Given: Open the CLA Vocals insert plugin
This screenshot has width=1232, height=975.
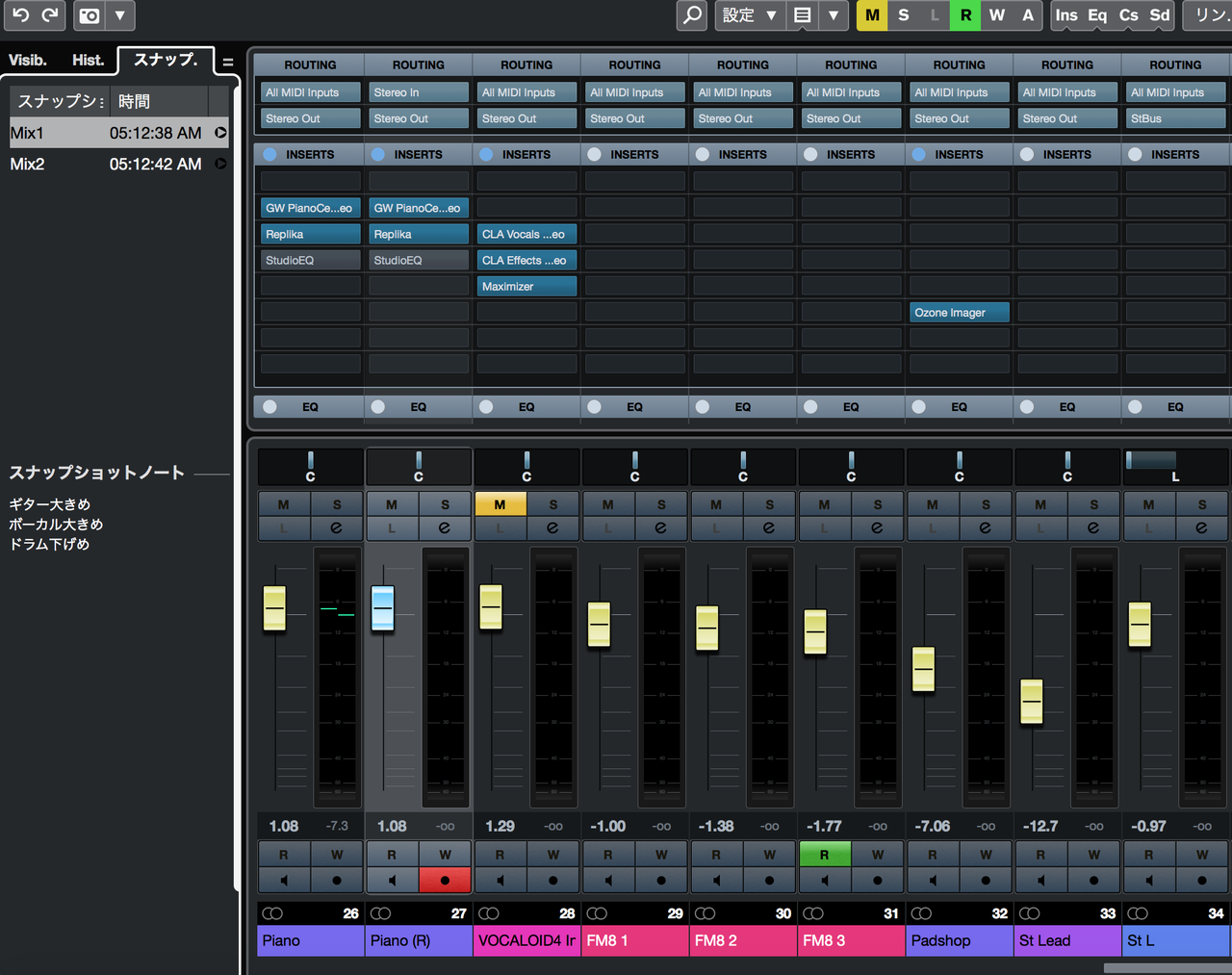Looking at the screenshot, I should [526, 234].
